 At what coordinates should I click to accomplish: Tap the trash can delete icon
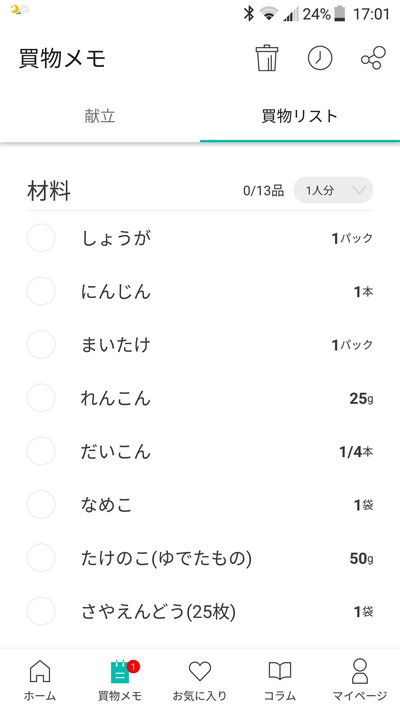(267, 58)
